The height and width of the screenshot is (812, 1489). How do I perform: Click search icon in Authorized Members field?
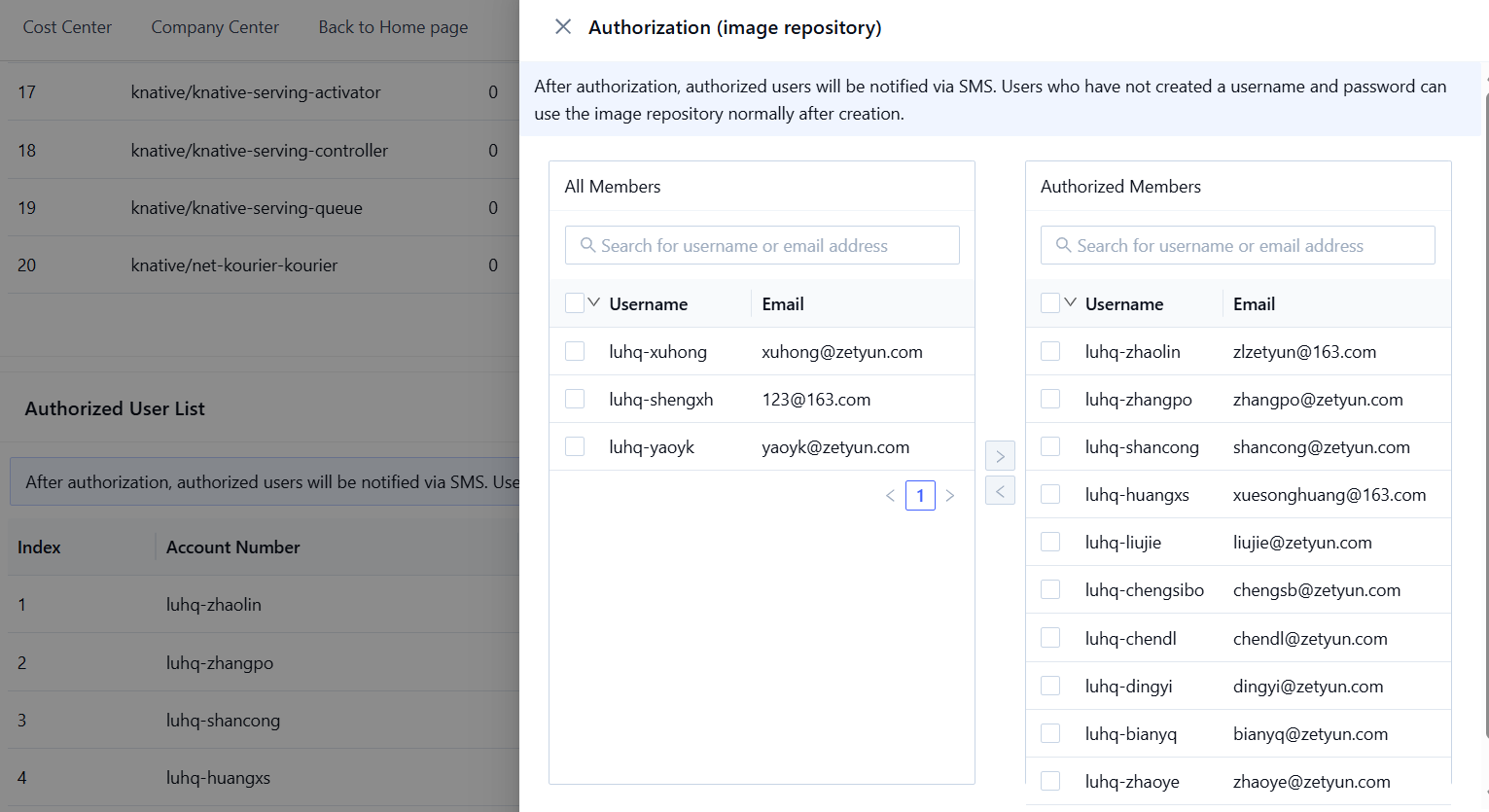(1063, 246)
